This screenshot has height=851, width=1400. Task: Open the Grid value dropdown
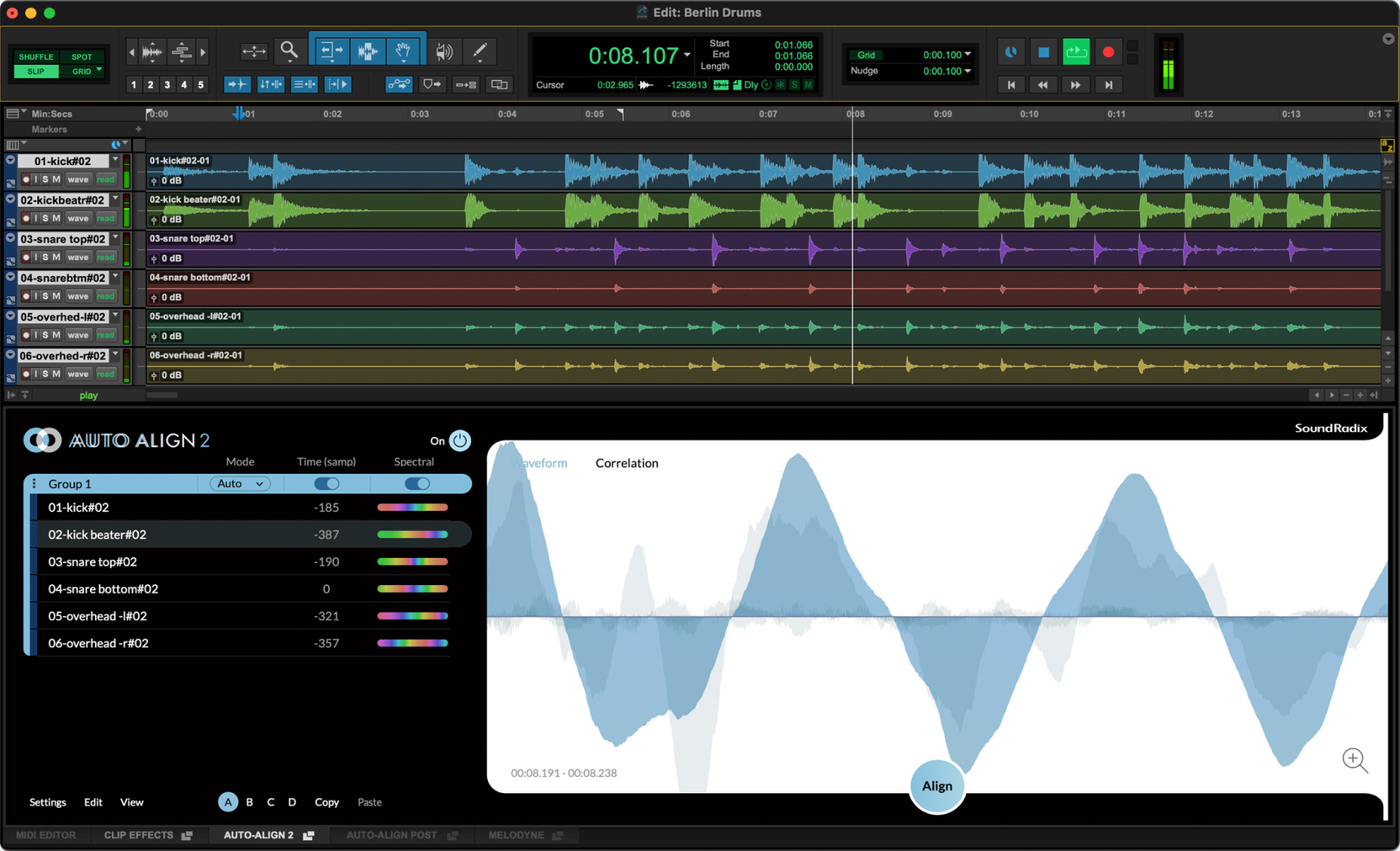(969, 55)
